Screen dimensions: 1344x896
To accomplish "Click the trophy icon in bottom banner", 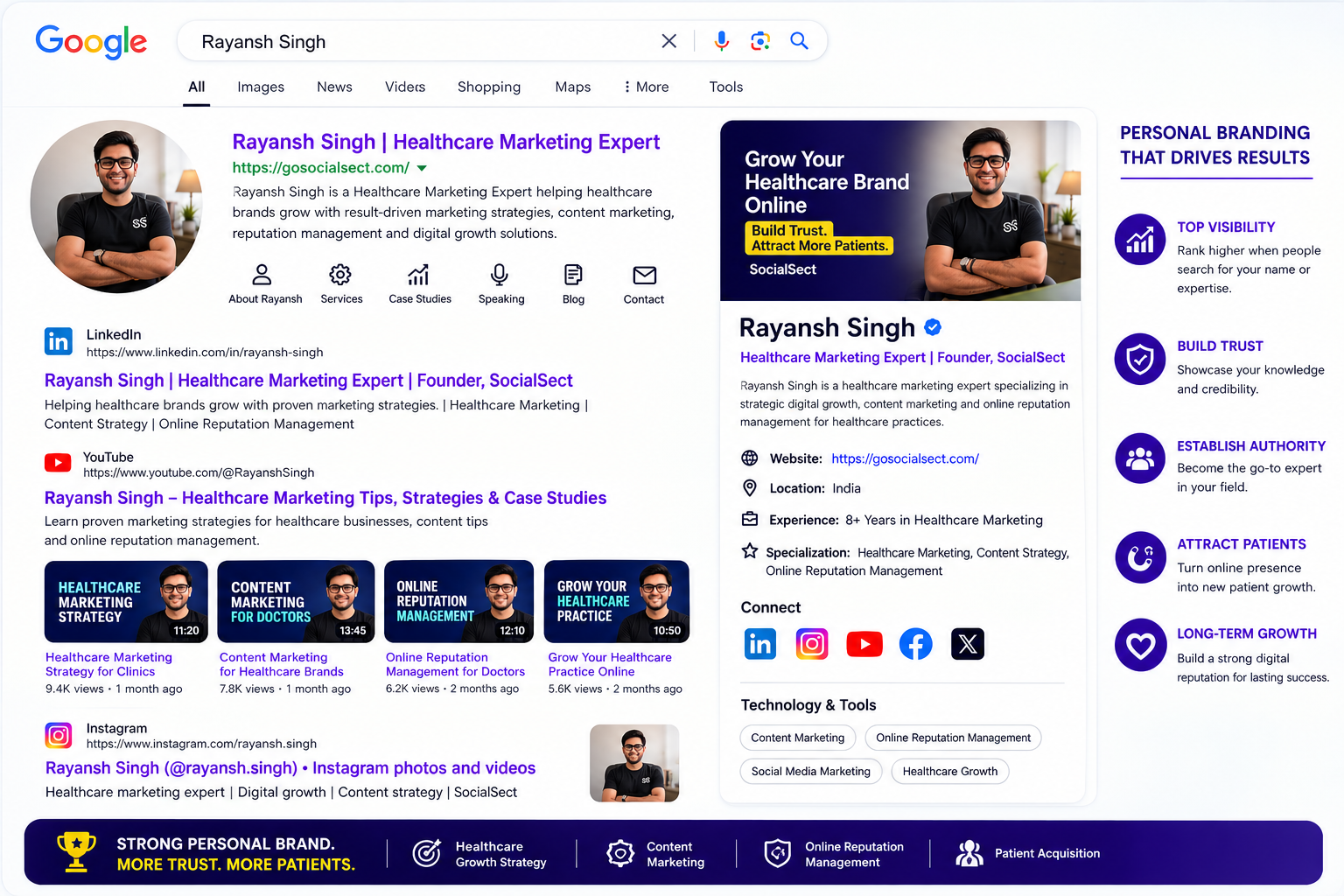I will 76,852.
